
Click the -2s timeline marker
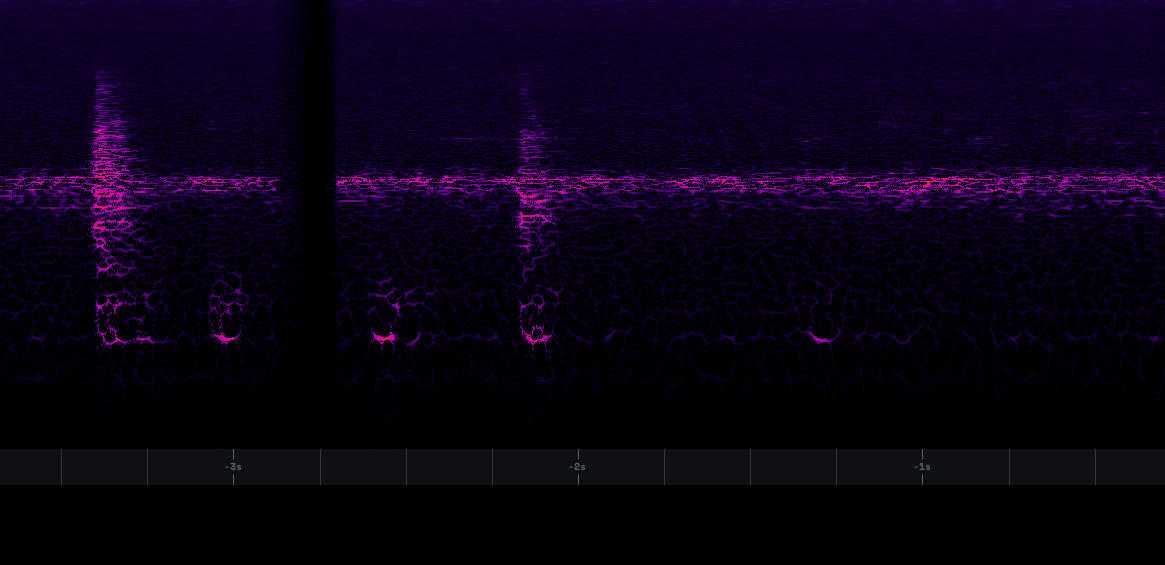[x=577, y=467]
